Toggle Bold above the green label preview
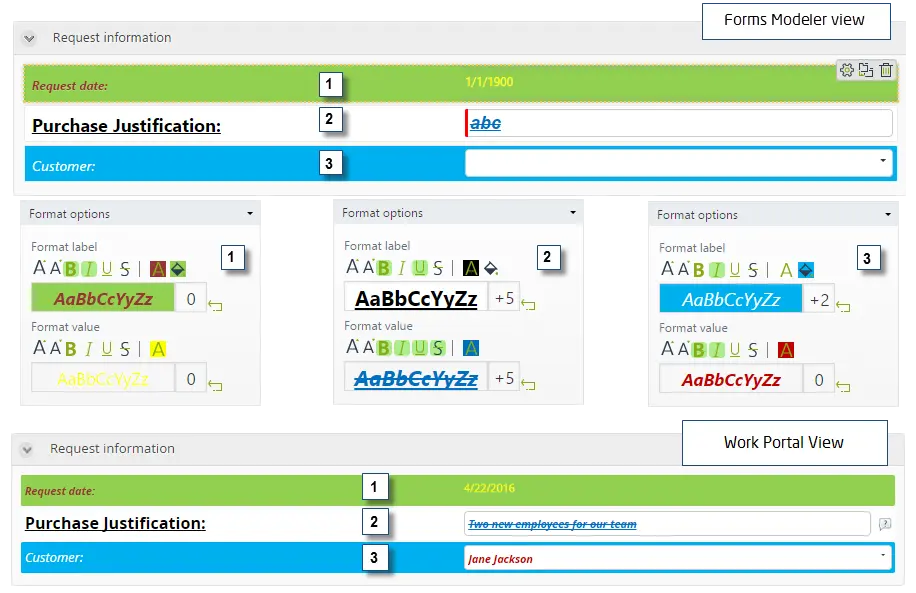The image size is (916, 593). pyautogui.click(x=71, y=269)
